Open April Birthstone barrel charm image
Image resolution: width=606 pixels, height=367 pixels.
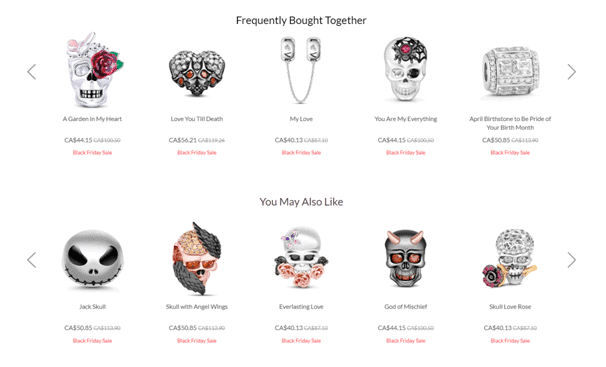click(x=510, y=71)
